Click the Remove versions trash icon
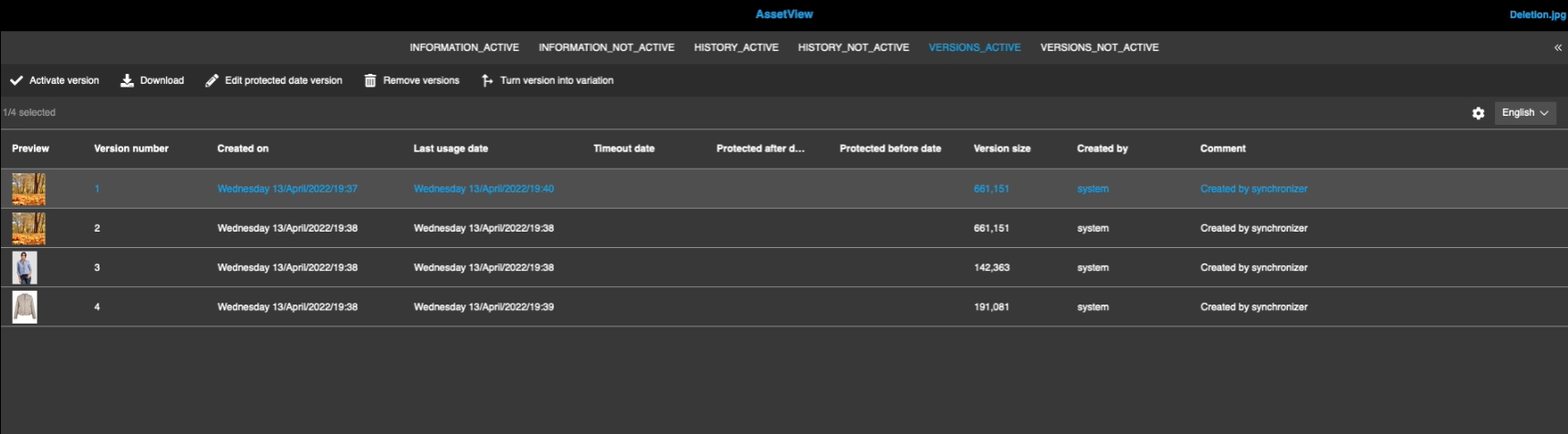This screenshot has height=434, width=1568. pos(371,80)
